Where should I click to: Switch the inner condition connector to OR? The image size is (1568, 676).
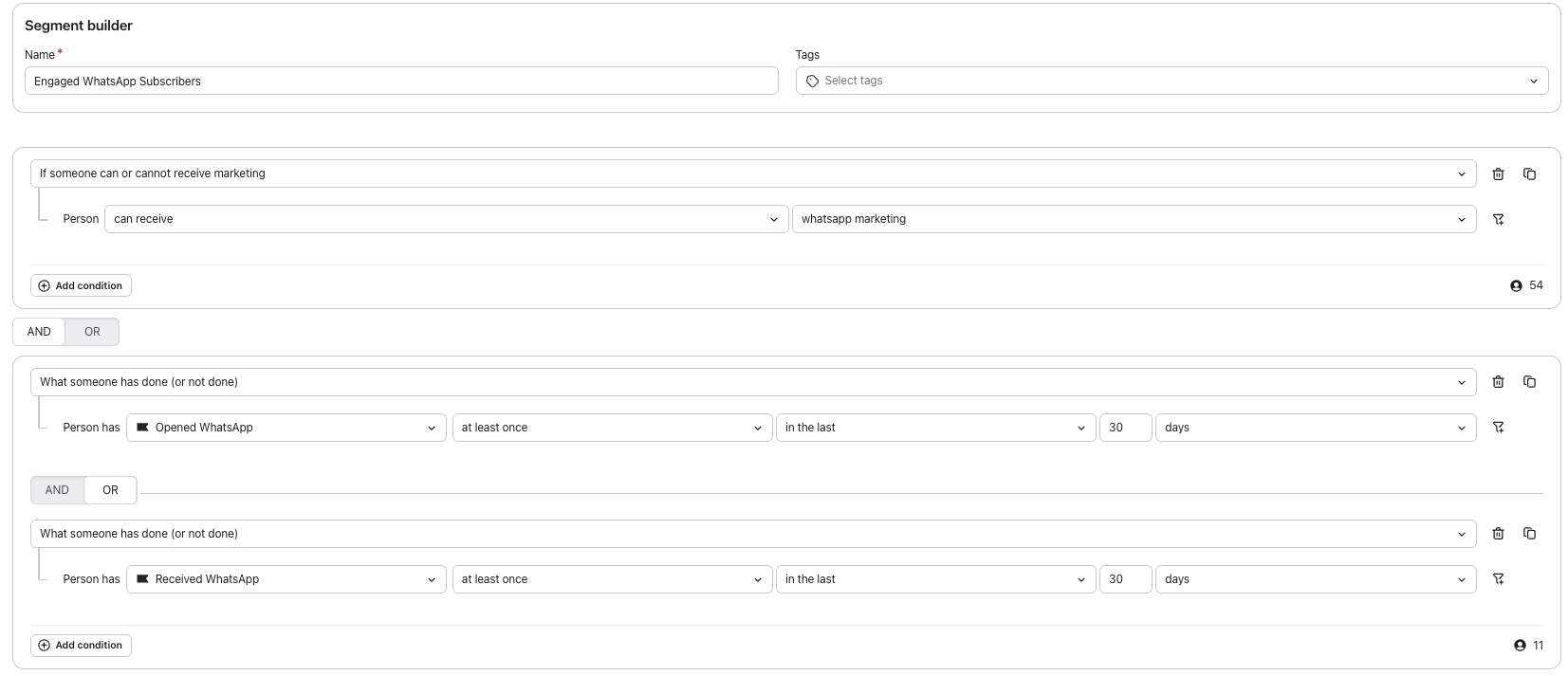[x=110, y=490]
